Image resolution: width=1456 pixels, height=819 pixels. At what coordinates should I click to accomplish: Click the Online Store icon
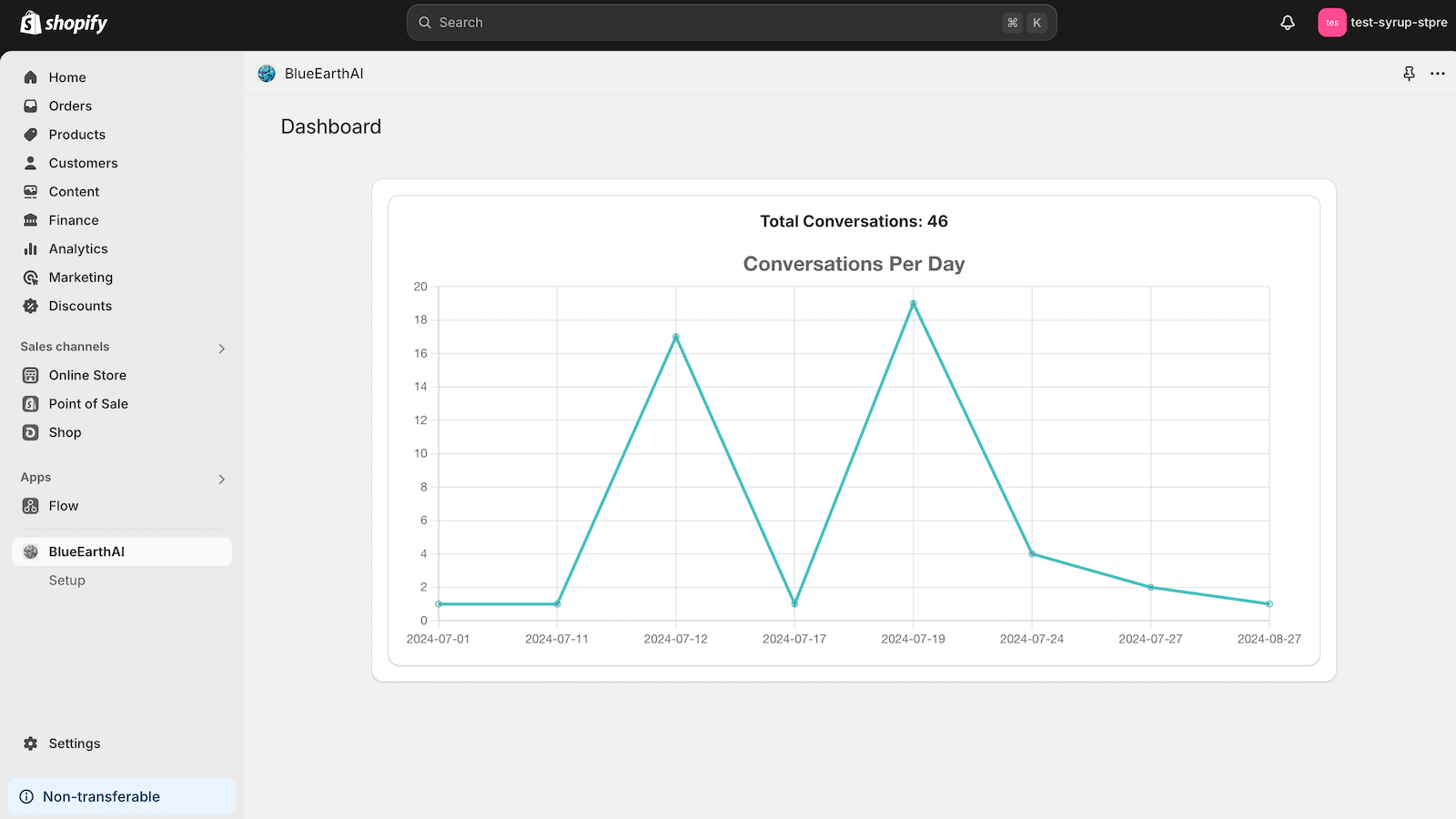point(31,375)
